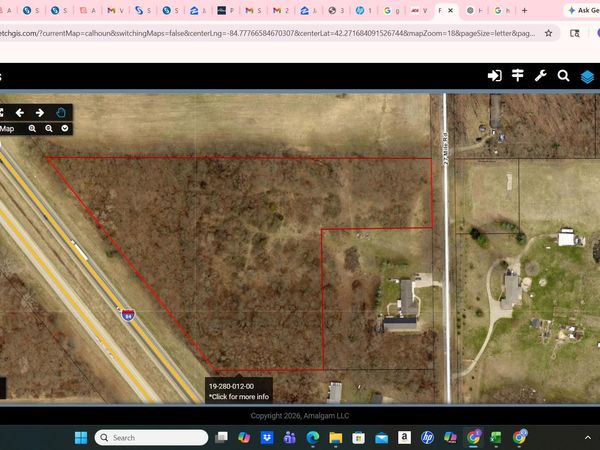Open the tab search icon beside star
The image size is (600, 450).
click(575, 33)
